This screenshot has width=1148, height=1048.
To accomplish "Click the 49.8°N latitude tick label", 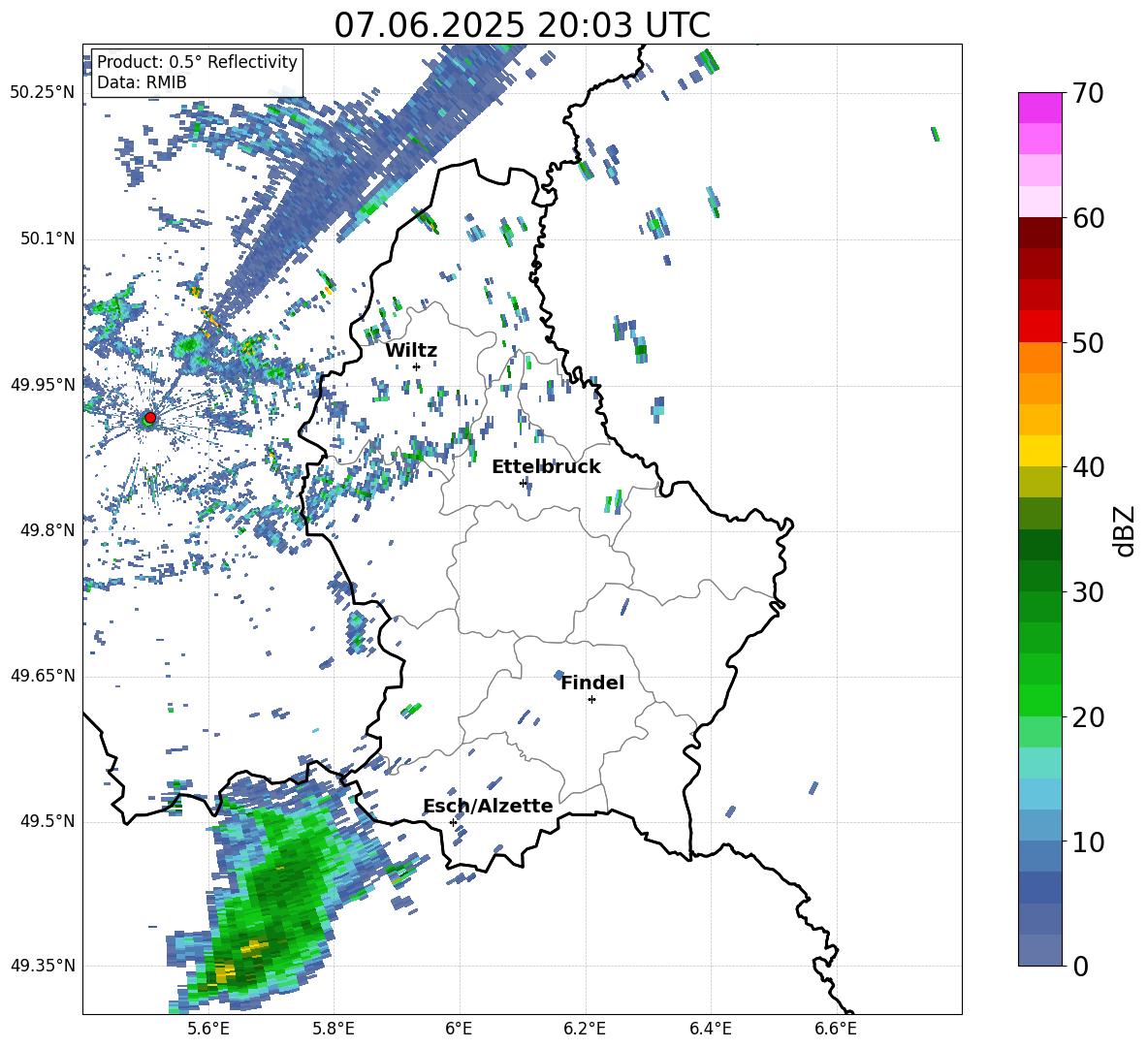I will coord(48,530).
